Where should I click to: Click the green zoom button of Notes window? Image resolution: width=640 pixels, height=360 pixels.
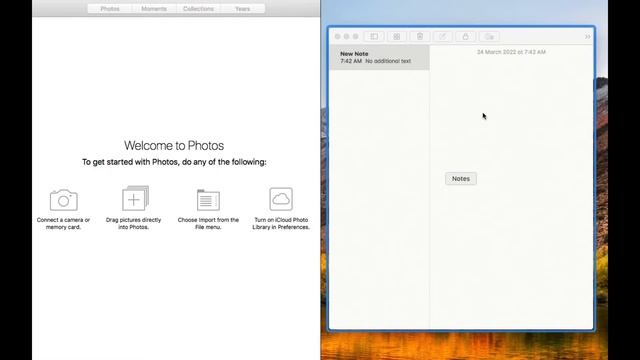point(356,37)
